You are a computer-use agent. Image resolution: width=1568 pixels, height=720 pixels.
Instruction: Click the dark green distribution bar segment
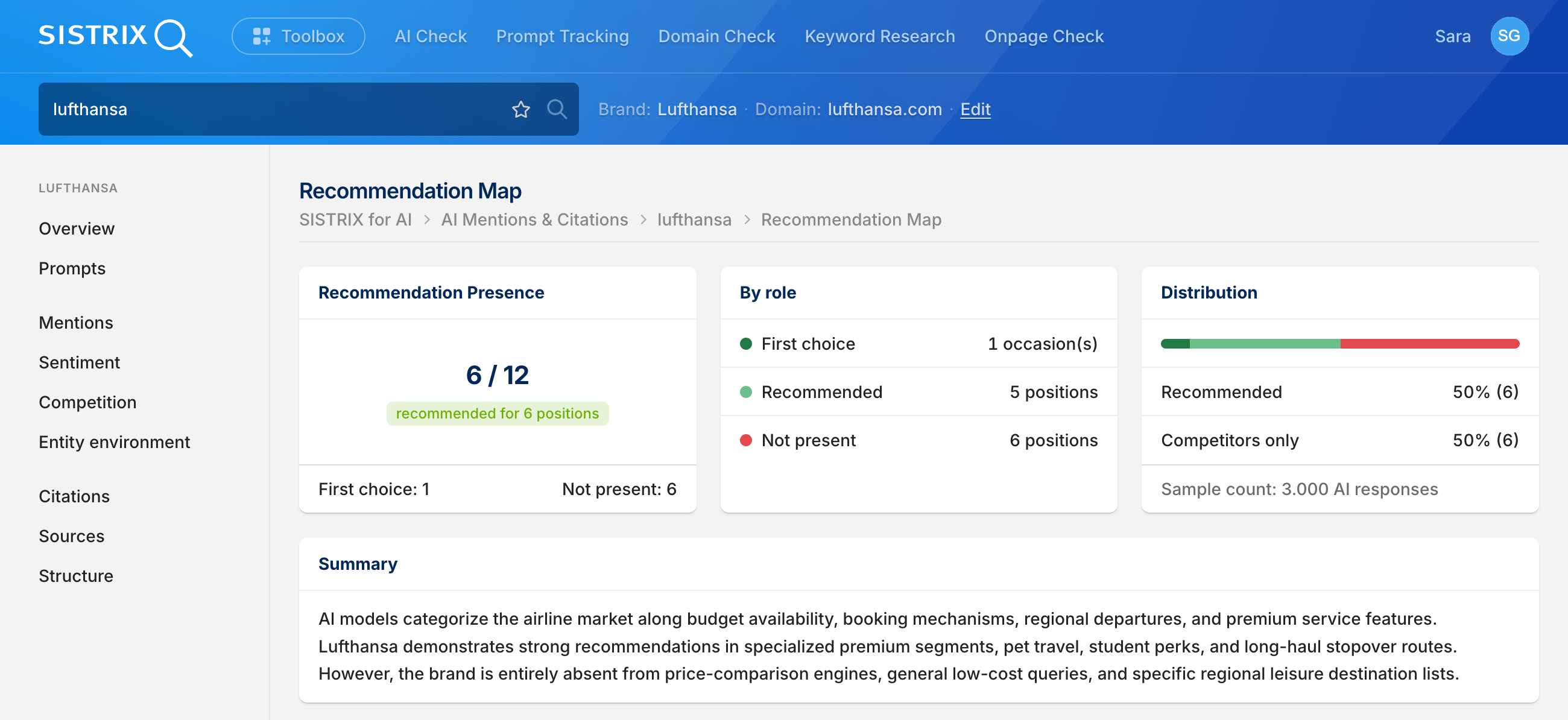tap(1175, 344)
